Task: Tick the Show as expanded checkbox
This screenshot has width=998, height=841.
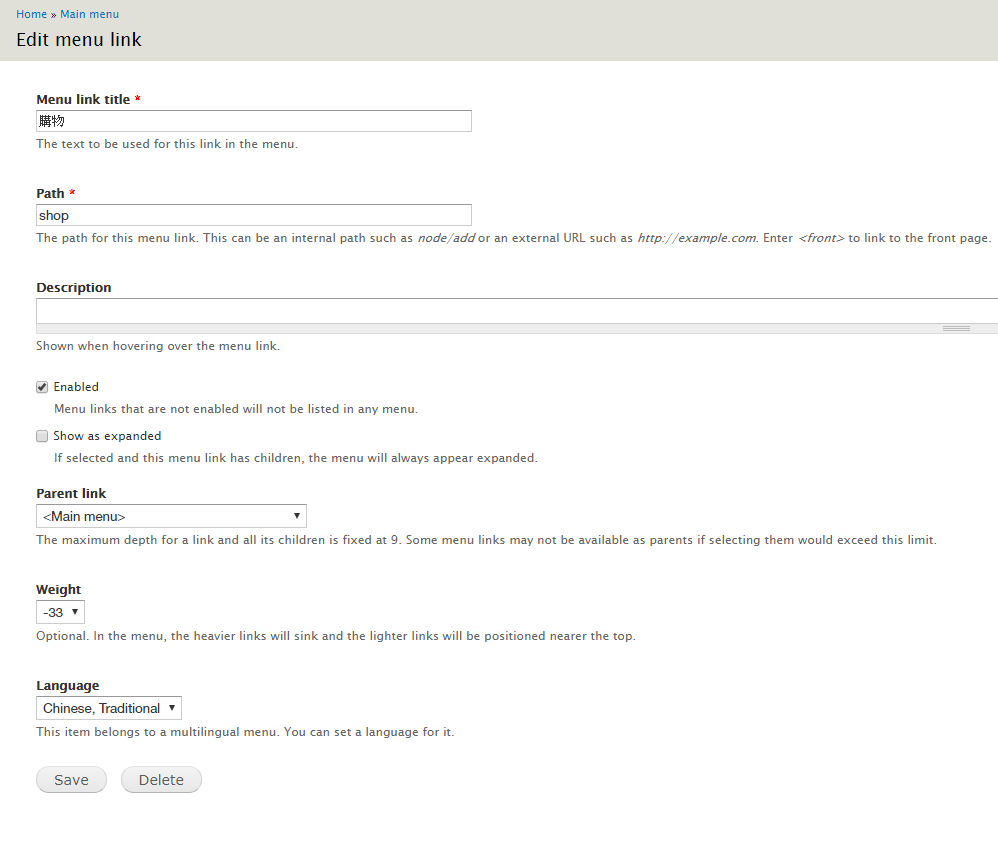Action: (42, 436)
